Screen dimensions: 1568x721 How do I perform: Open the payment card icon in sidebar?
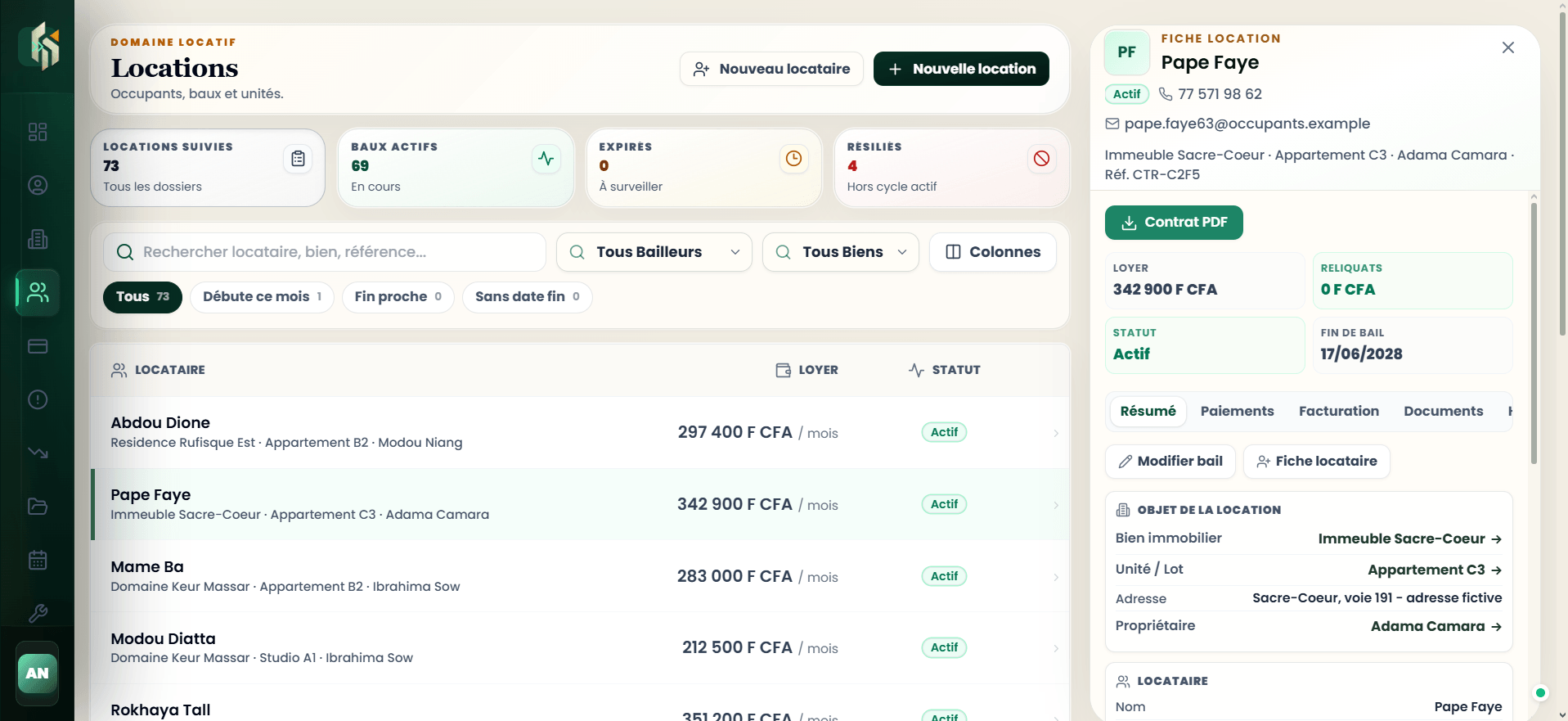point(38,346)
